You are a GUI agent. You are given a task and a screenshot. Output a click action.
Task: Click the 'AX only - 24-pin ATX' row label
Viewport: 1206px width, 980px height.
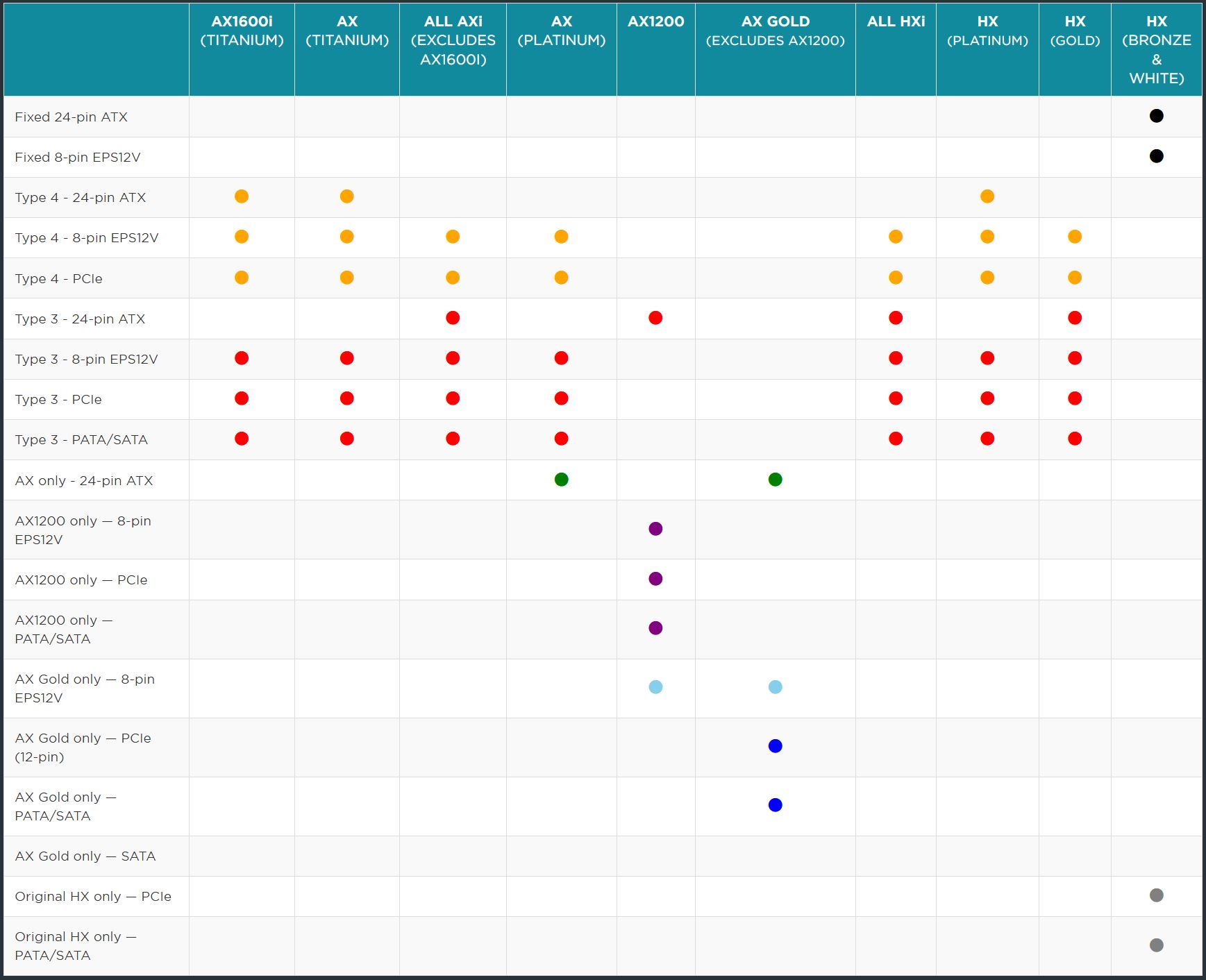[x=84, y=480]
